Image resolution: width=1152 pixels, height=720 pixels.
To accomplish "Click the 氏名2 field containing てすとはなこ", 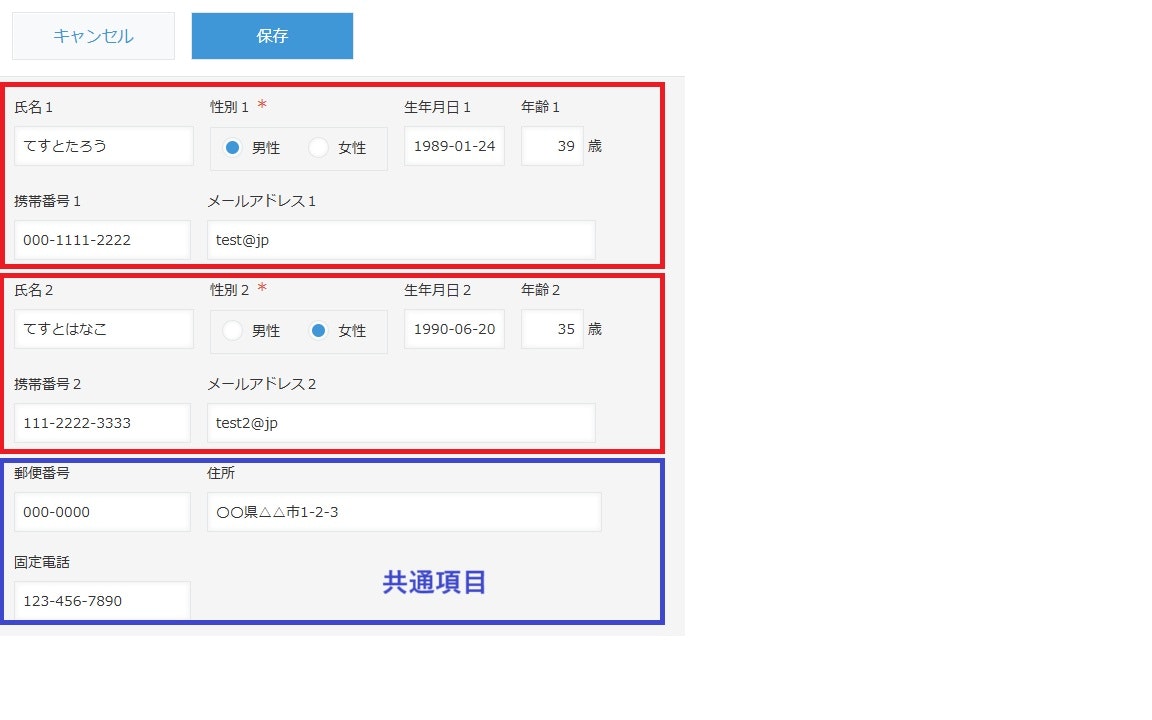I will point(104,329).
